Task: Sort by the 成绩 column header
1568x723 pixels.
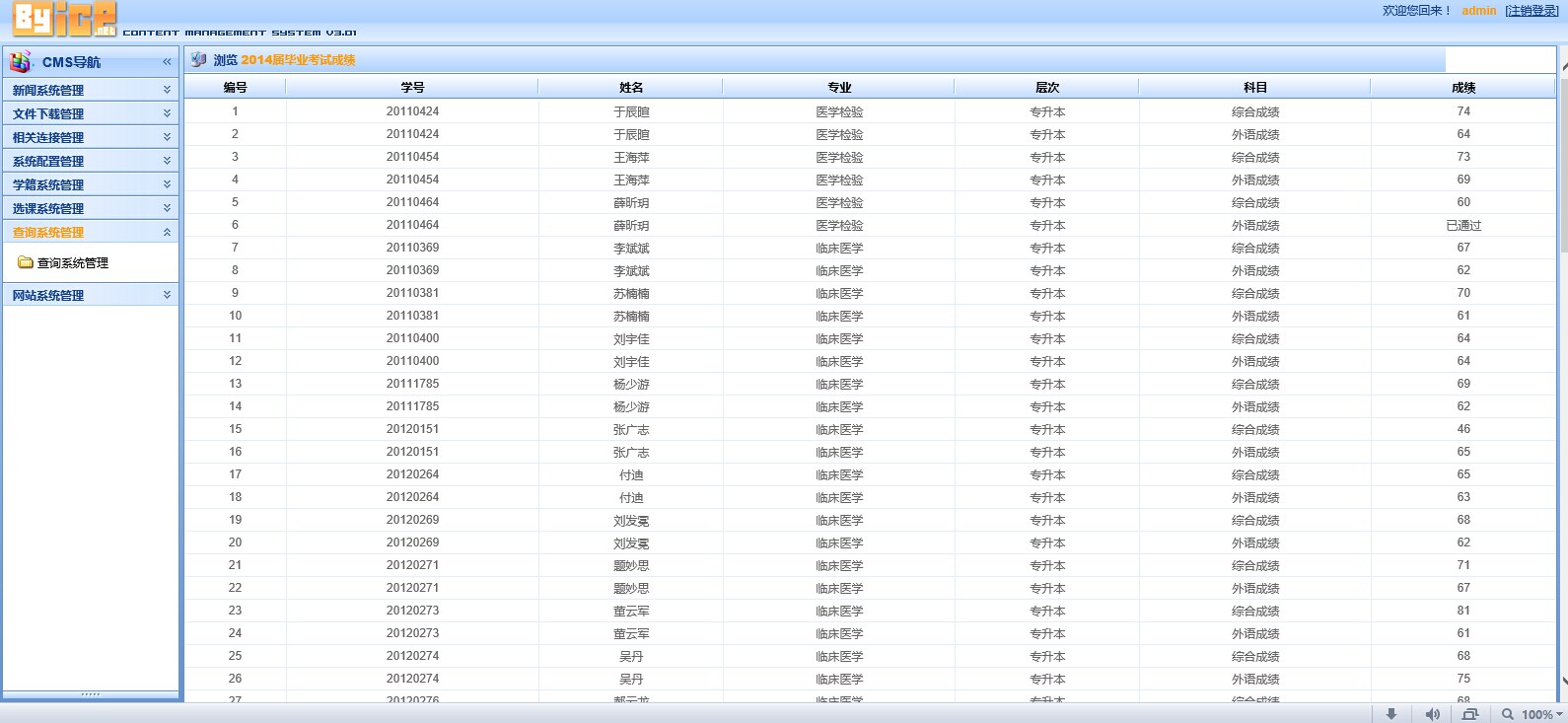Action: pos(1463,88)
